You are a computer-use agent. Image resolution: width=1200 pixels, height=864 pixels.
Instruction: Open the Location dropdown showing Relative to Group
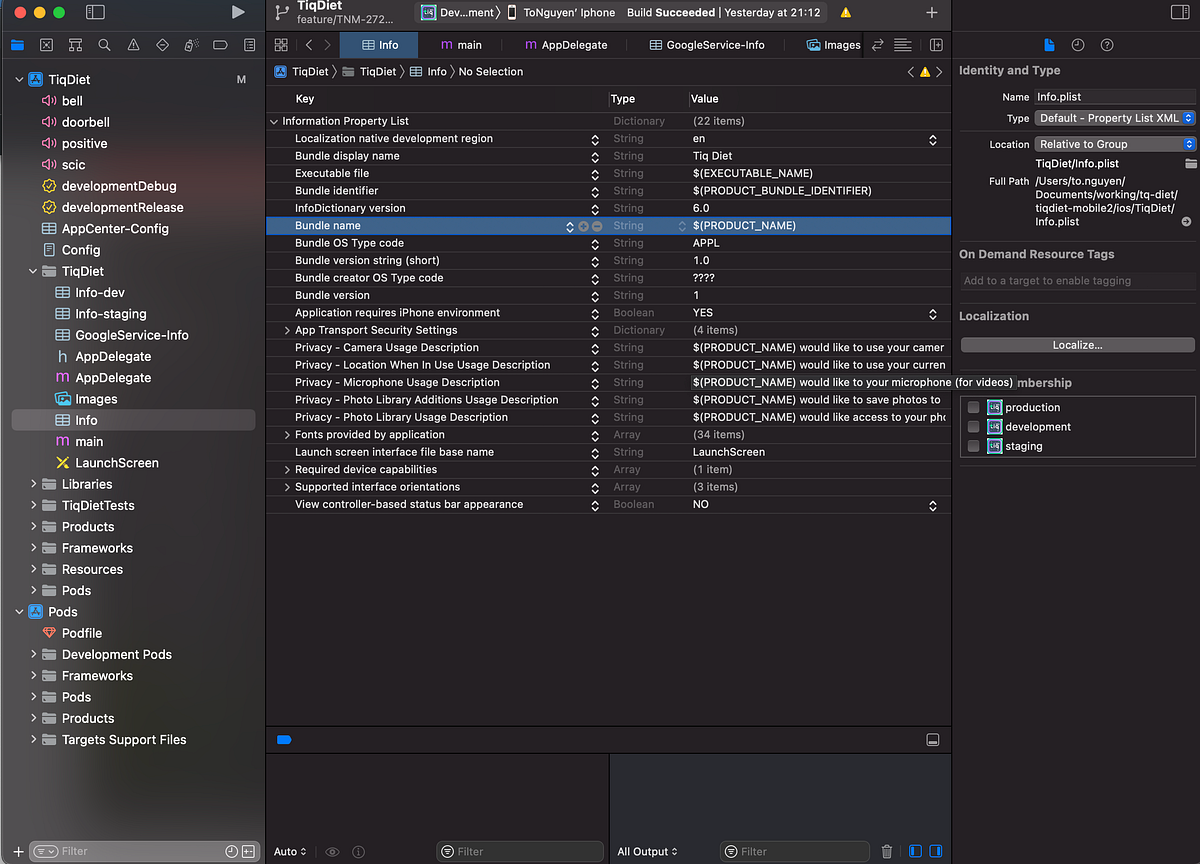tap(1113, 143)
